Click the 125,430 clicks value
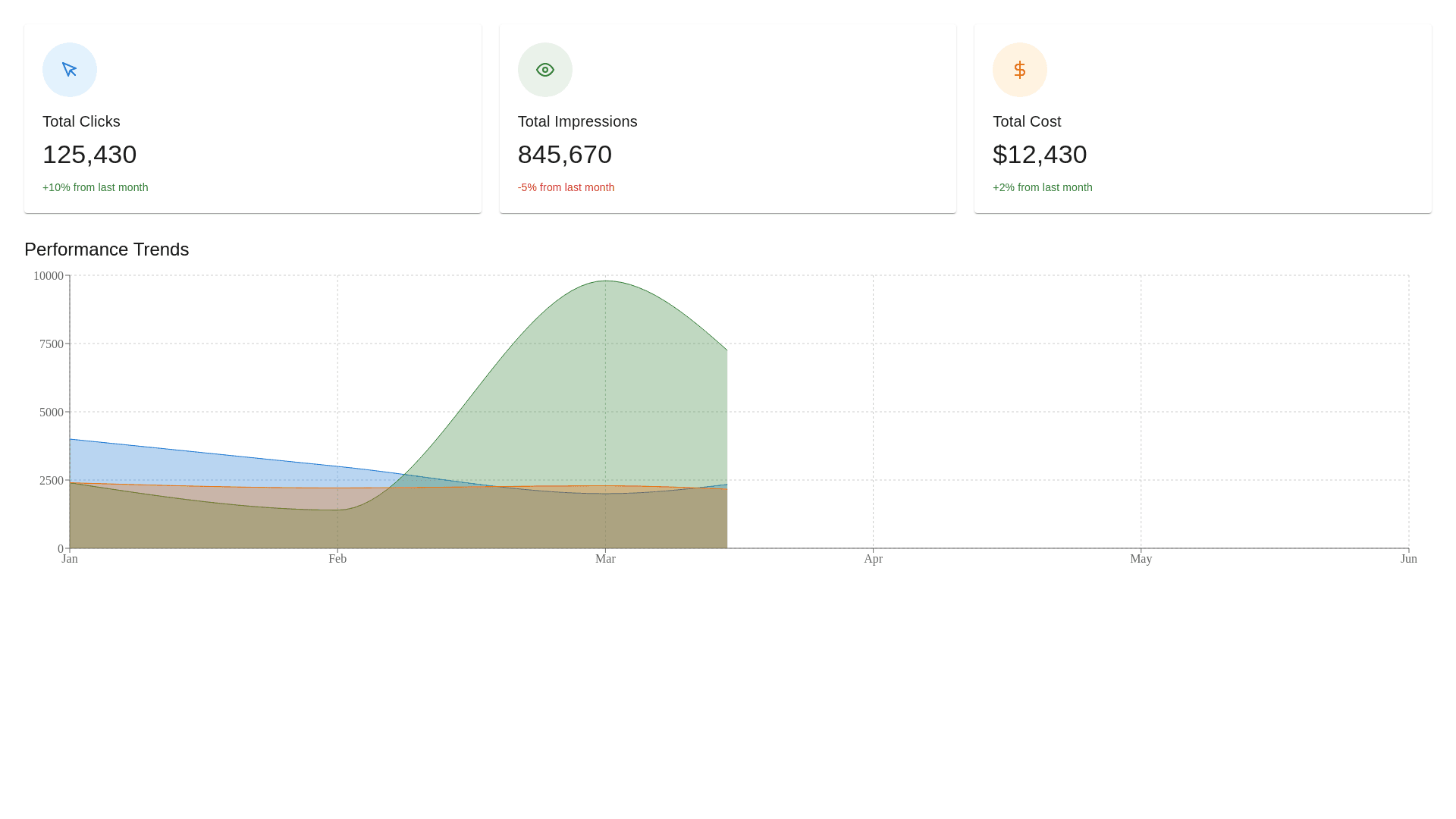Screen dimensions: 1456x819 point(89,155)
